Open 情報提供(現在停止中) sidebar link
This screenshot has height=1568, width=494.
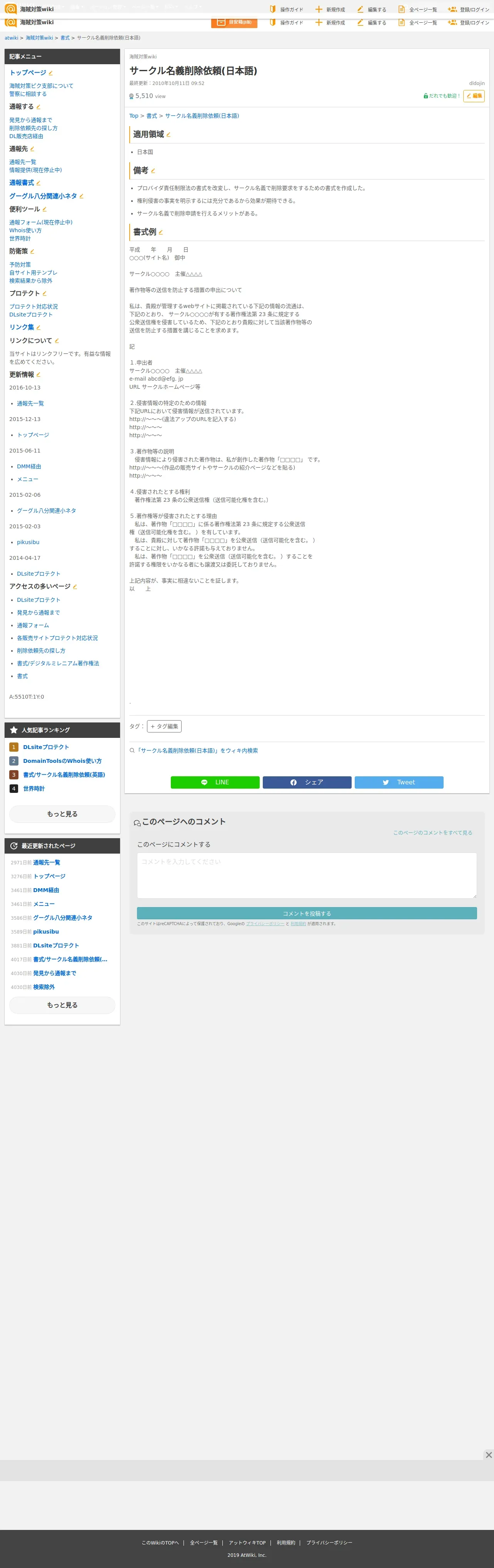click(x=35, y=170)
